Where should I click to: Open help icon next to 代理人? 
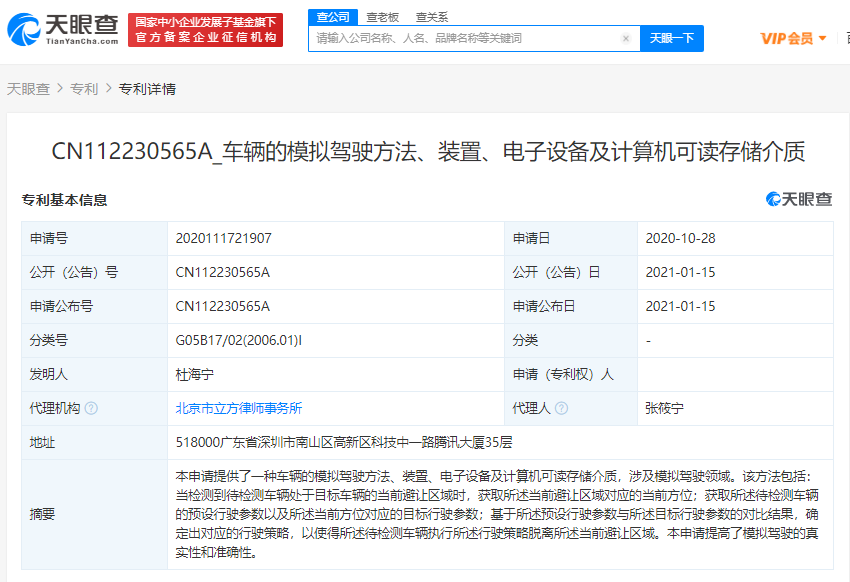click(x=562, y=408)
